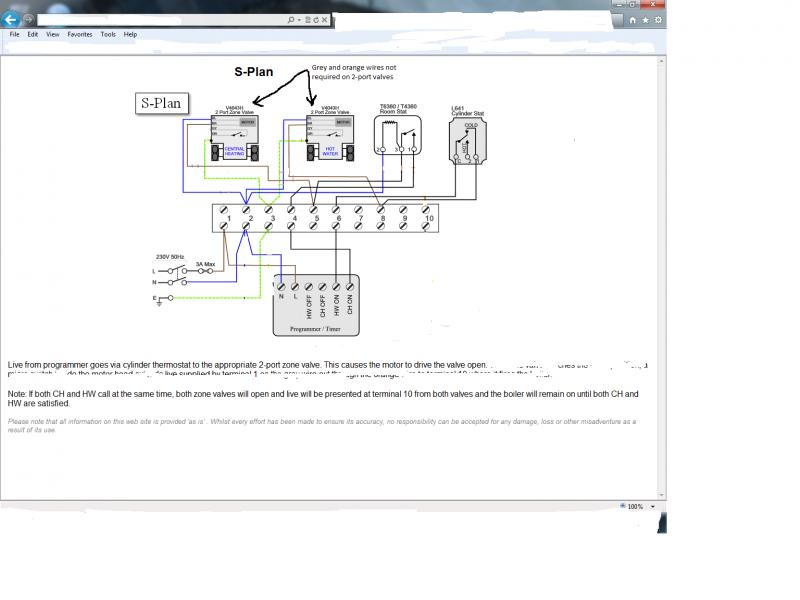800x600 pixels.
Task: Go to the Home page icon
Action: point(634,19)
